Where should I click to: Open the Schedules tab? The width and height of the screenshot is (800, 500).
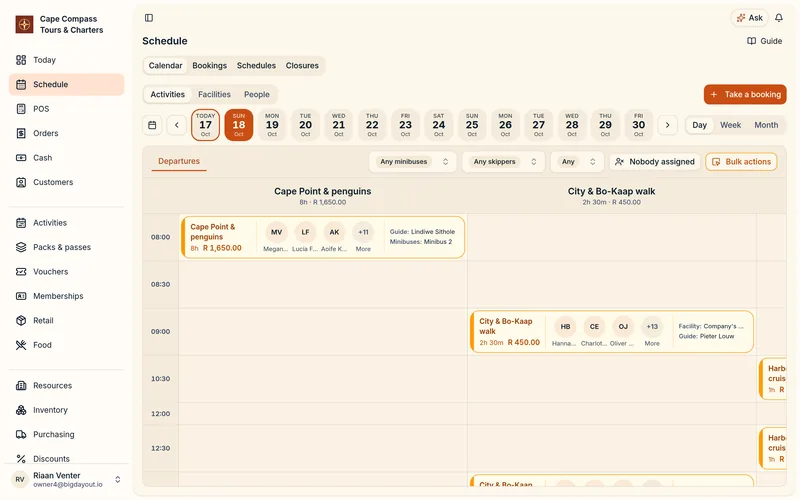pyautogui.click(x=256, y=66)
